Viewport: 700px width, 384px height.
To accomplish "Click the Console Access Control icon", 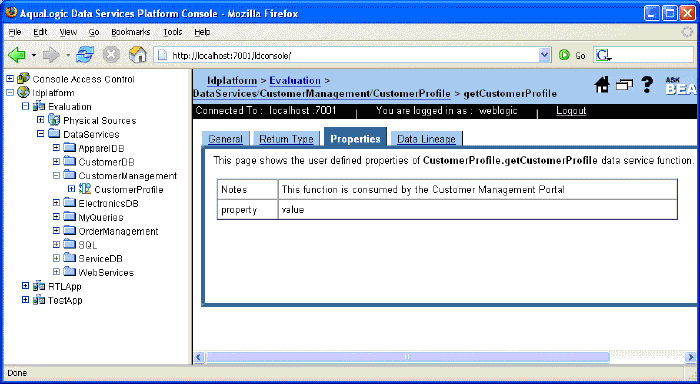I will pos(23,79).
